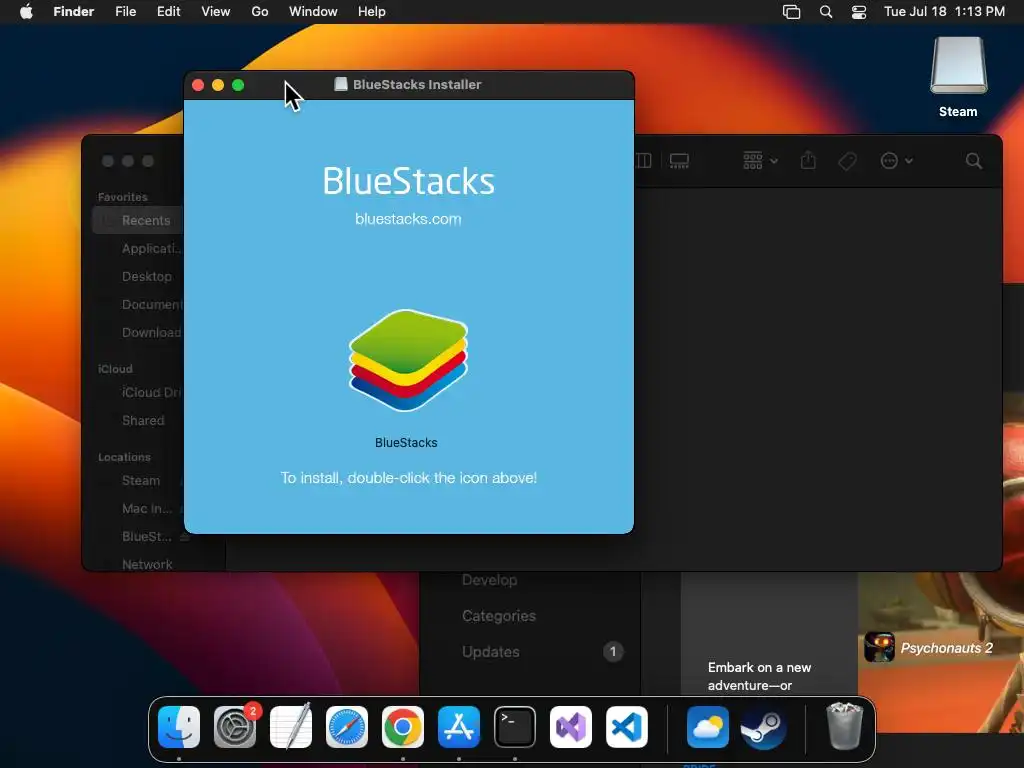Select Develop in App Store sidebar

point(490,580)
